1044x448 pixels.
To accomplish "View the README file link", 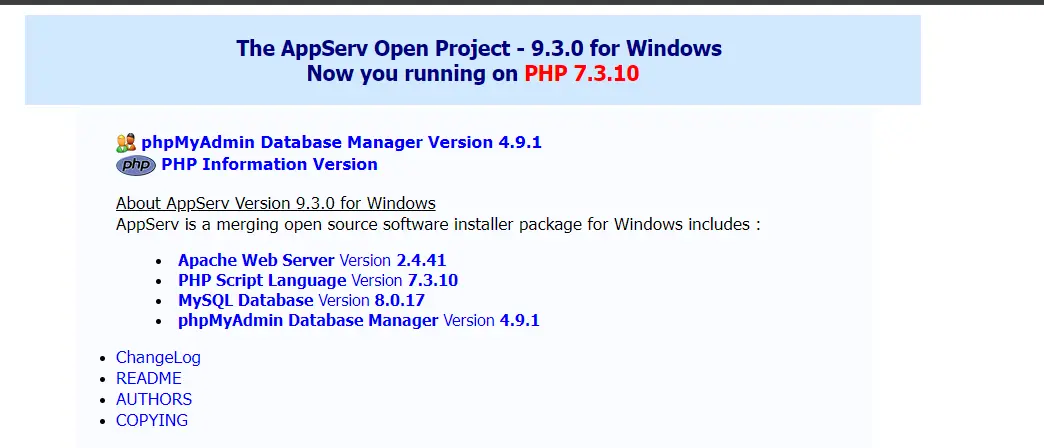I will pyautogui.click(x=148, y=378).
